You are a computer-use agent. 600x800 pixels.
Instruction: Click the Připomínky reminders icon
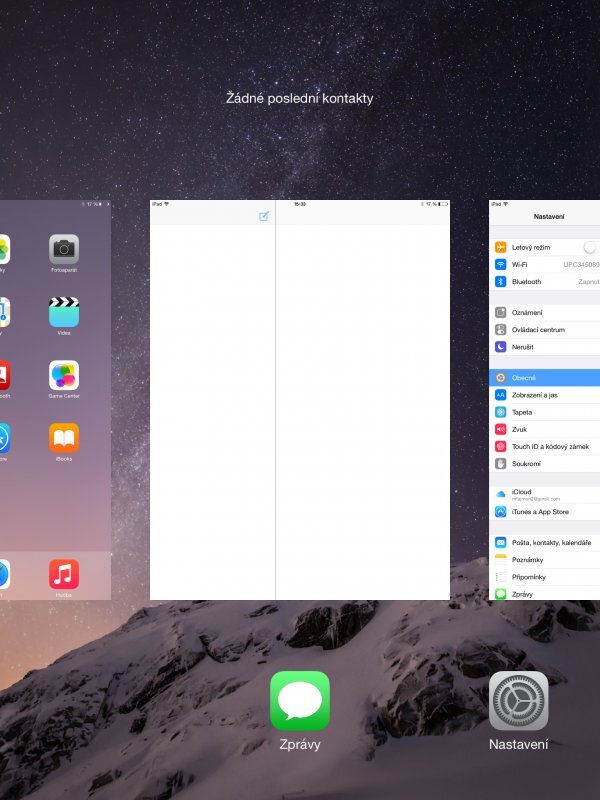(x=501, y=577)
